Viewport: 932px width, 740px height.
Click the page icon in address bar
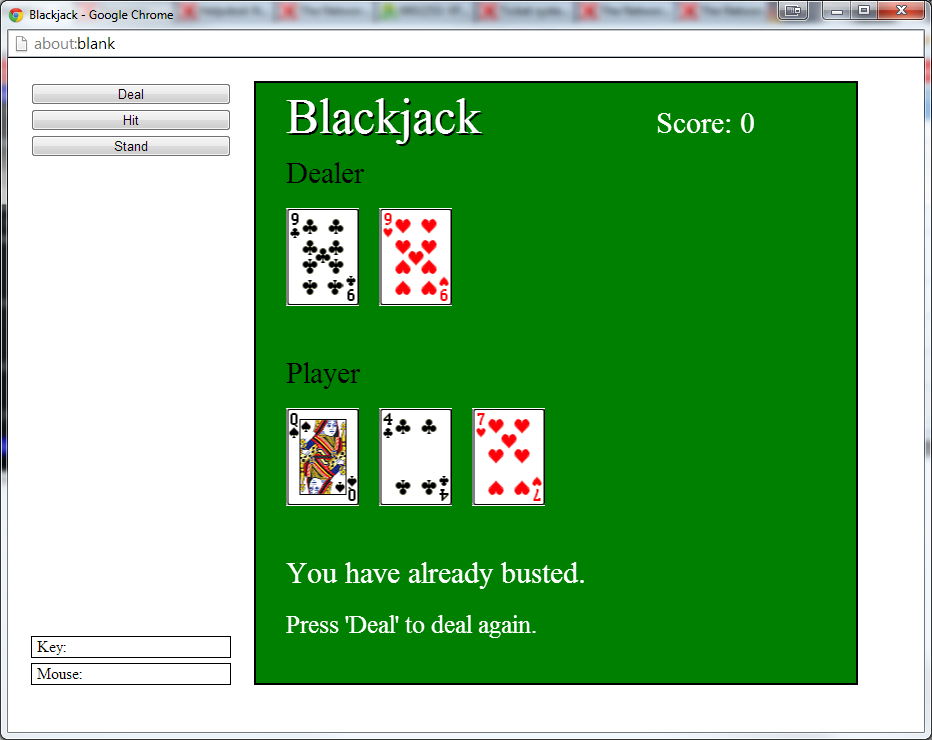pyautogui.click(x=21, y=44)
